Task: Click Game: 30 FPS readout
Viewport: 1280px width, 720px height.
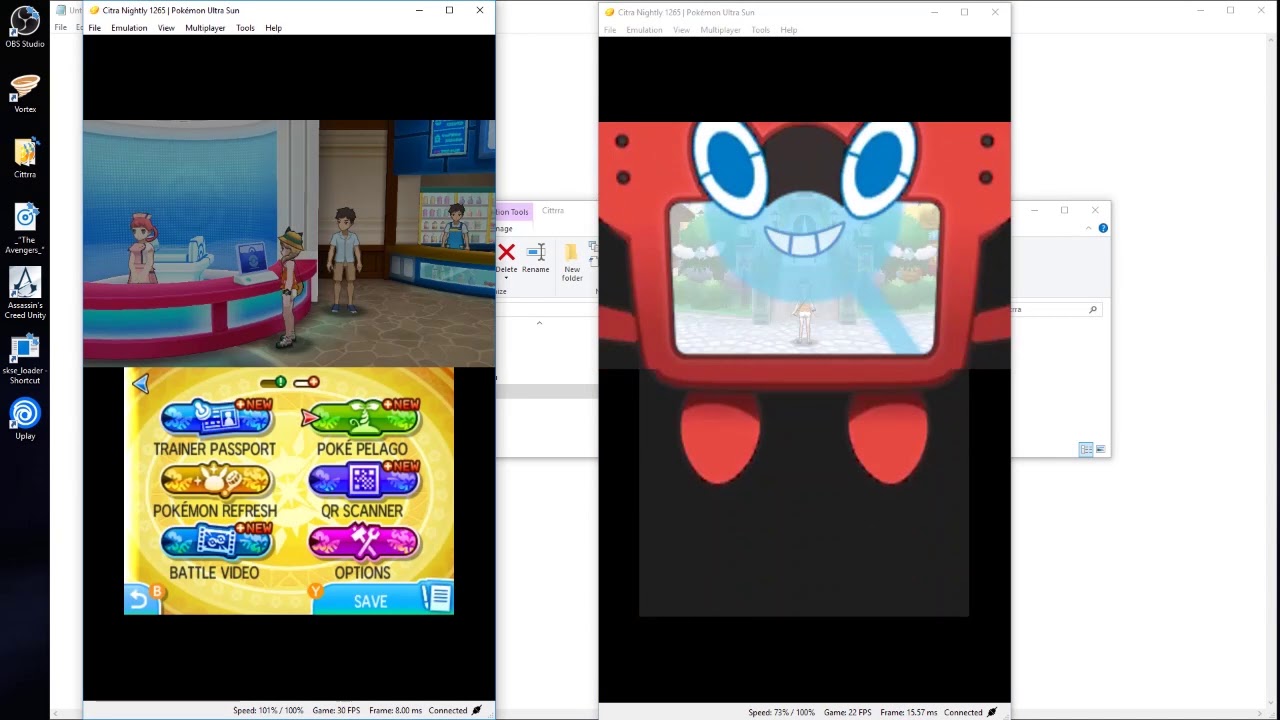Action: tap(336, 711)
